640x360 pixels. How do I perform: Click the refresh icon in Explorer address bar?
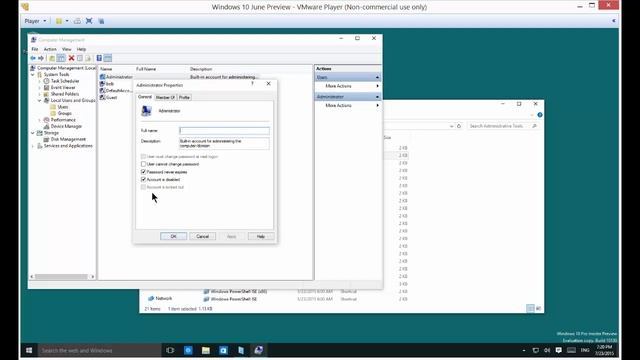point(459,126)
